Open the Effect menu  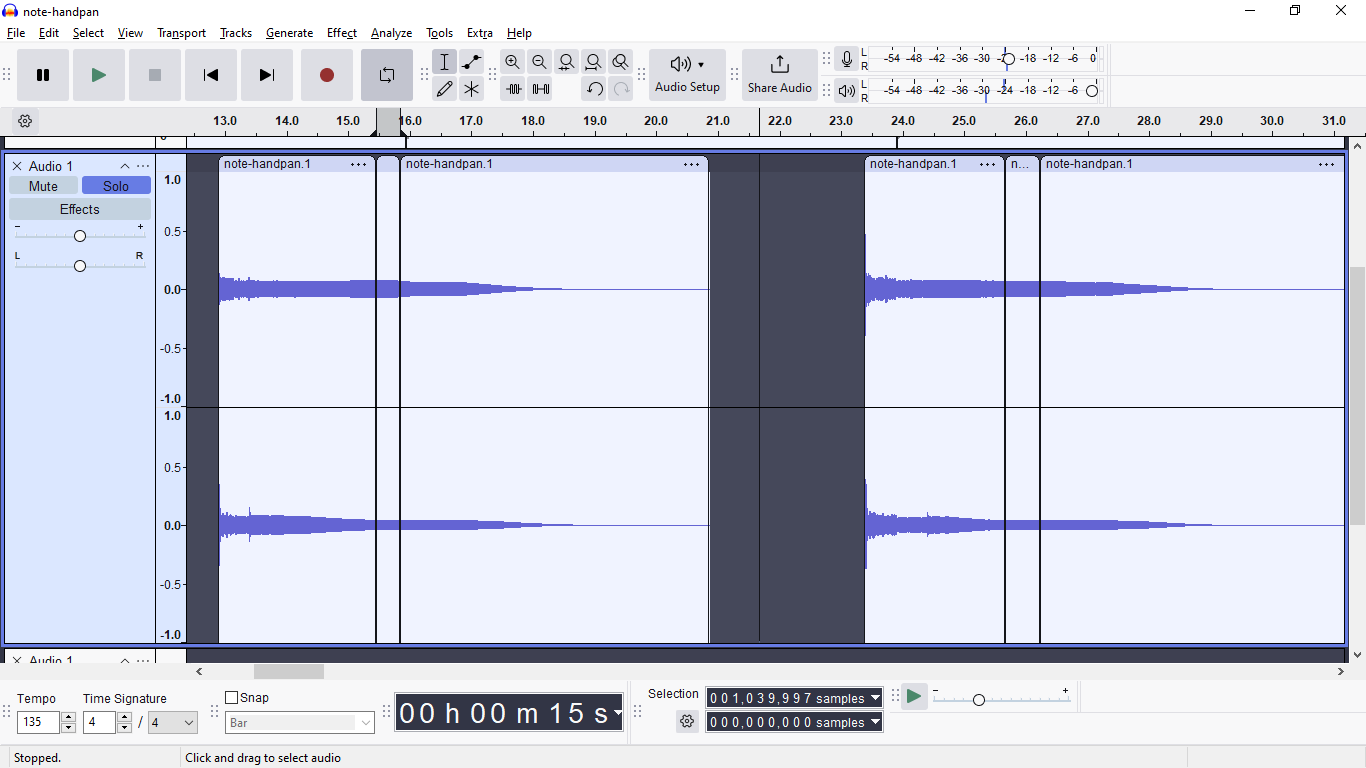coord(342,33)
